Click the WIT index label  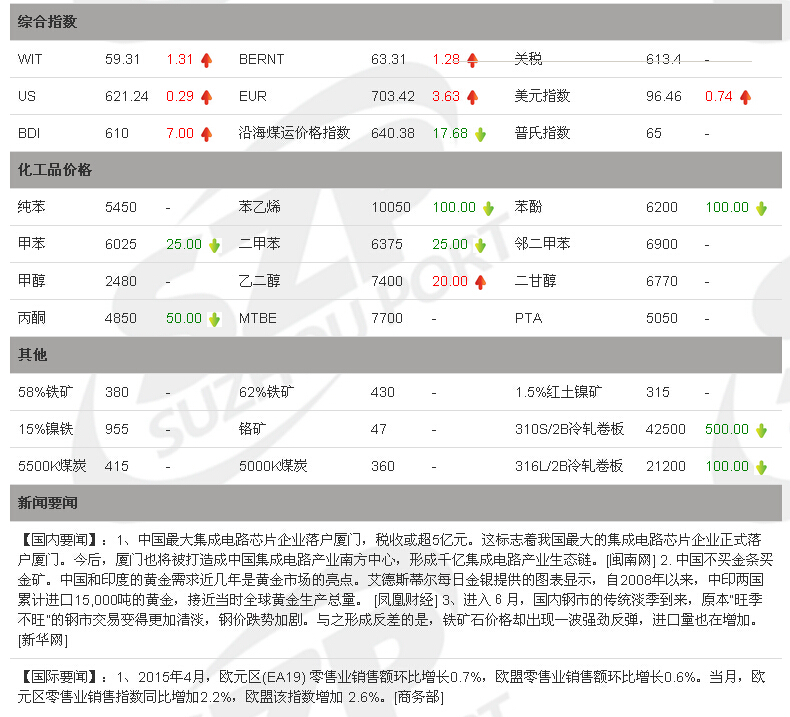click(30, 59)
